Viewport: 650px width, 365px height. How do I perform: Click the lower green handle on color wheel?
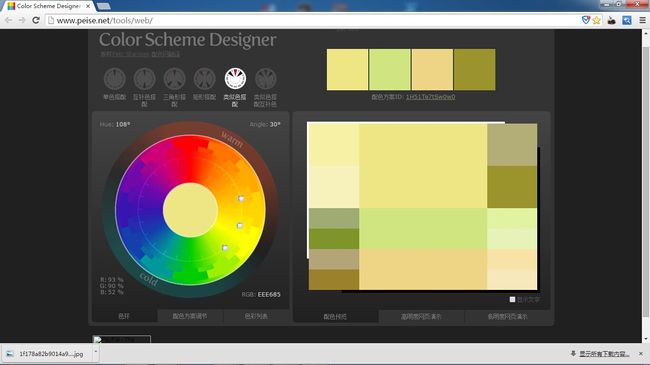[x=225, y=248]
